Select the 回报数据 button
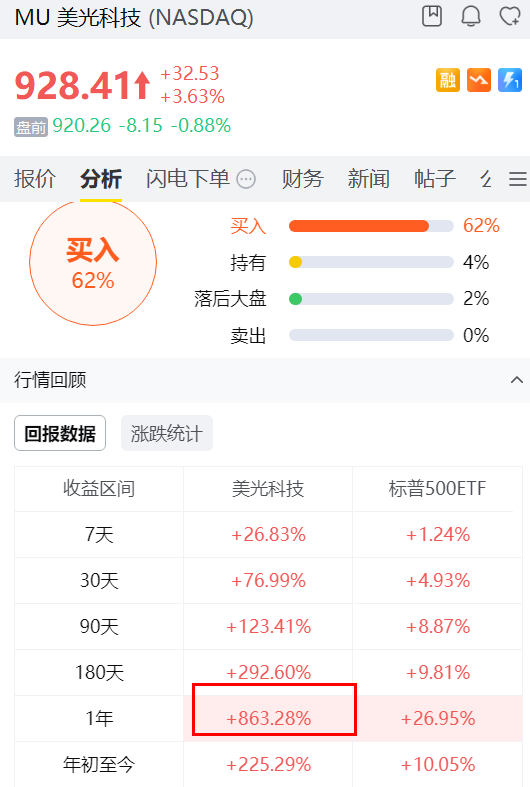Viewport: 530px width, 787px height. click(60, 433)
